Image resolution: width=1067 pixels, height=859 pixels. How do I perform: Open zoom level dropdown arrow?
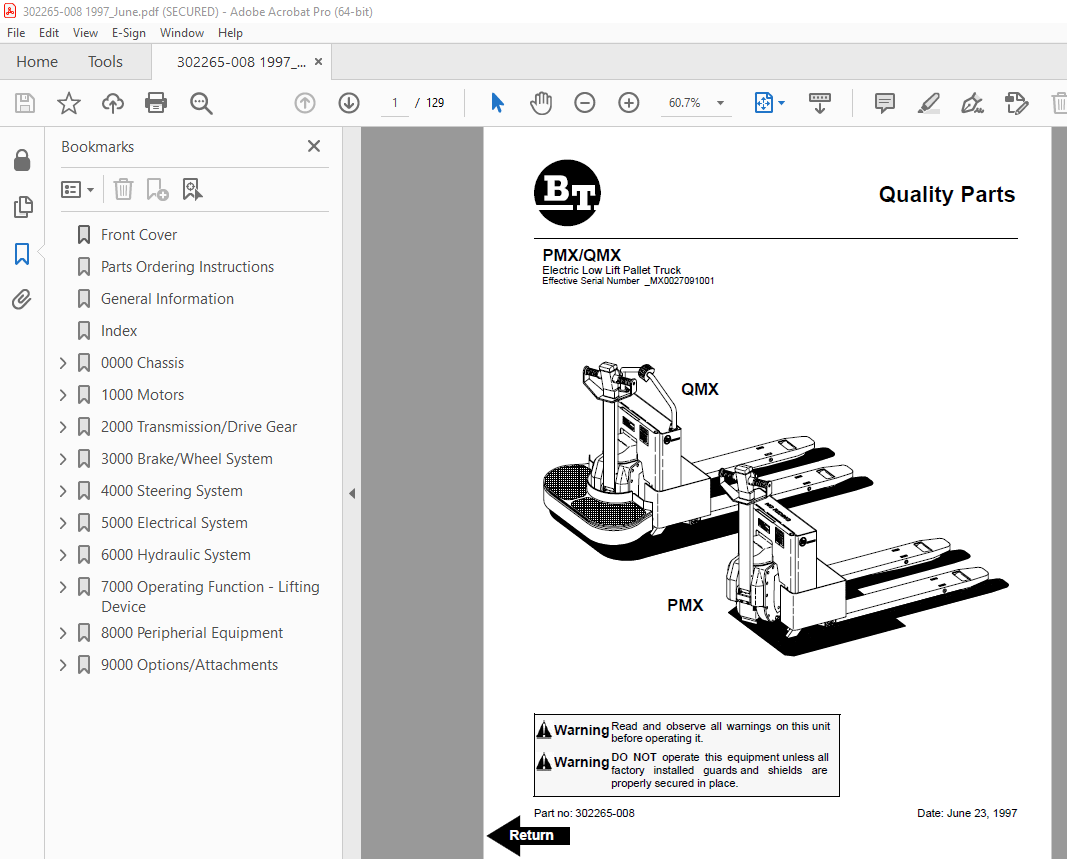[720, 103]
